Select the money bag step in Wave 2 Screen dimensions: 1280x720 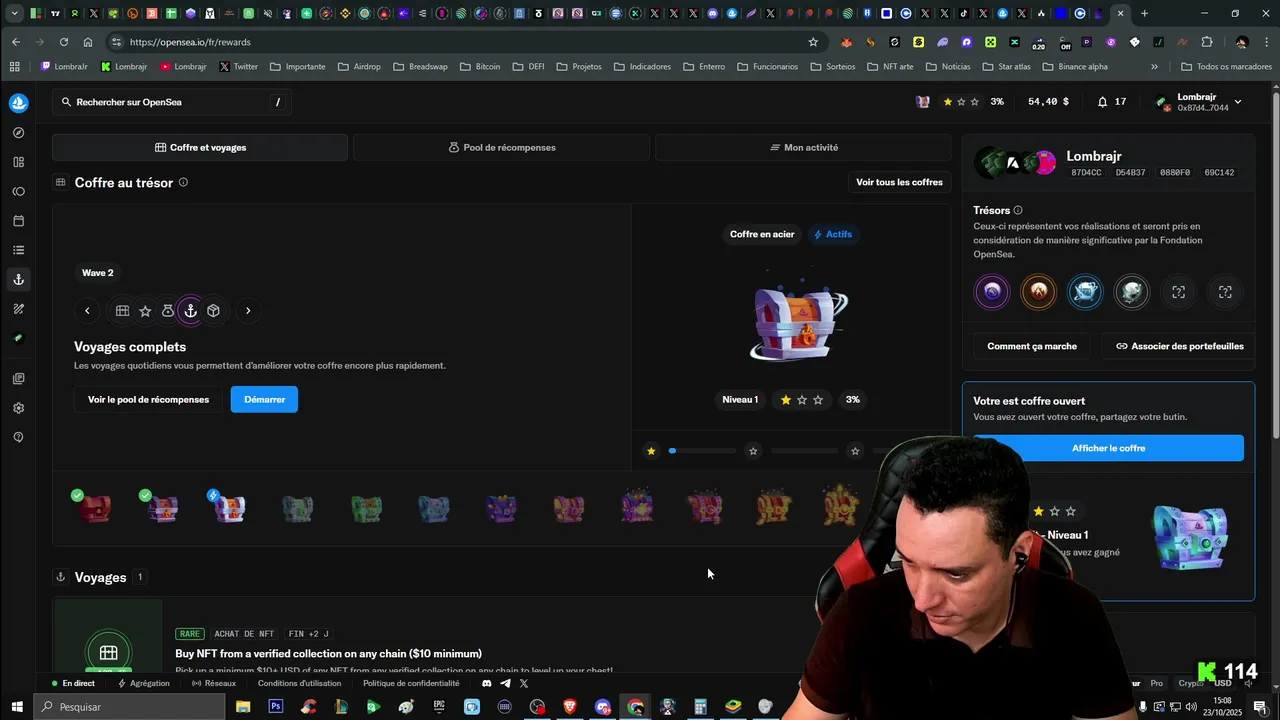click(x=167, y=311)
